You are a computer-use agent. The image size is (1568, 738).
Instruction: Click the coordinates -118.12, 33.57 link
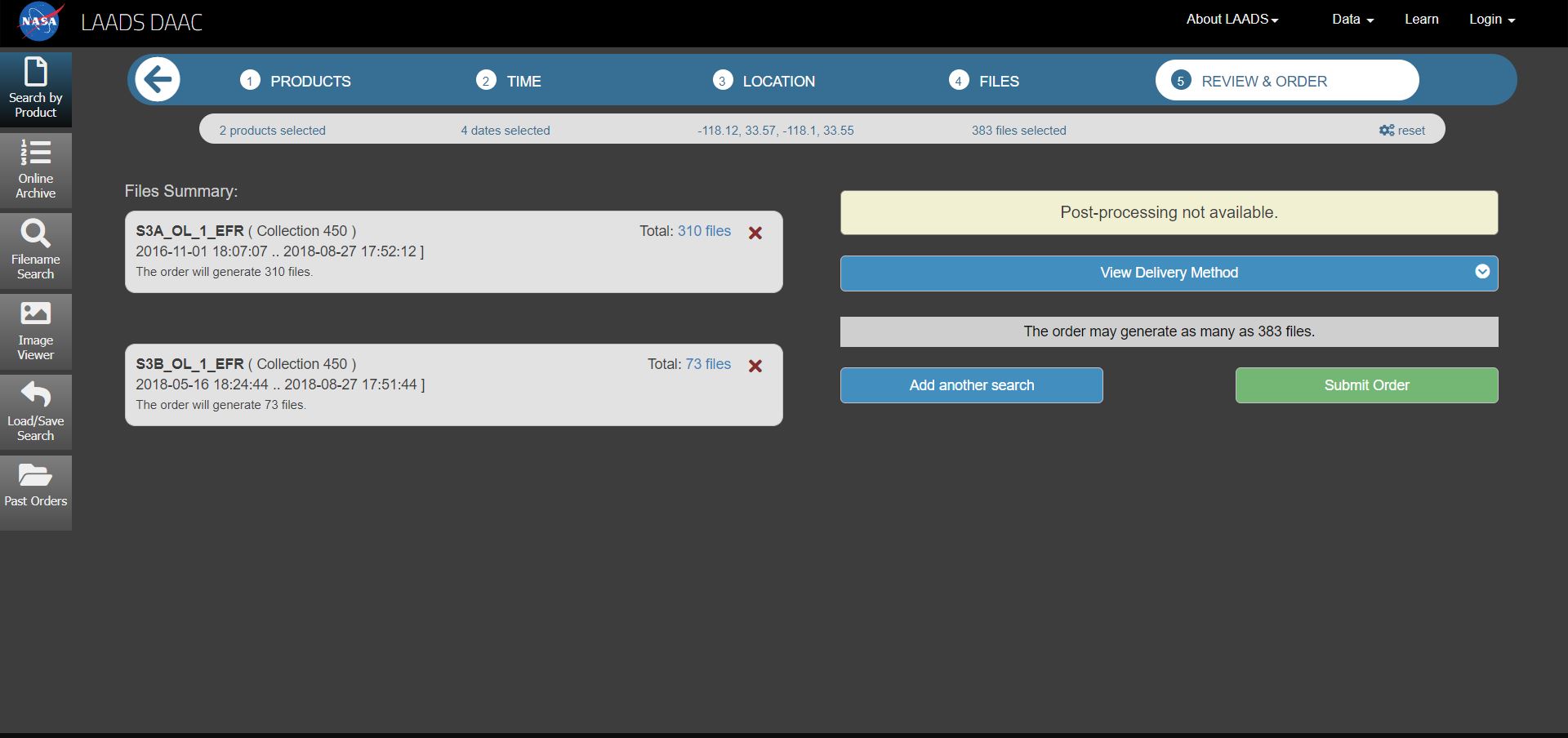click(x=776, y=131)
